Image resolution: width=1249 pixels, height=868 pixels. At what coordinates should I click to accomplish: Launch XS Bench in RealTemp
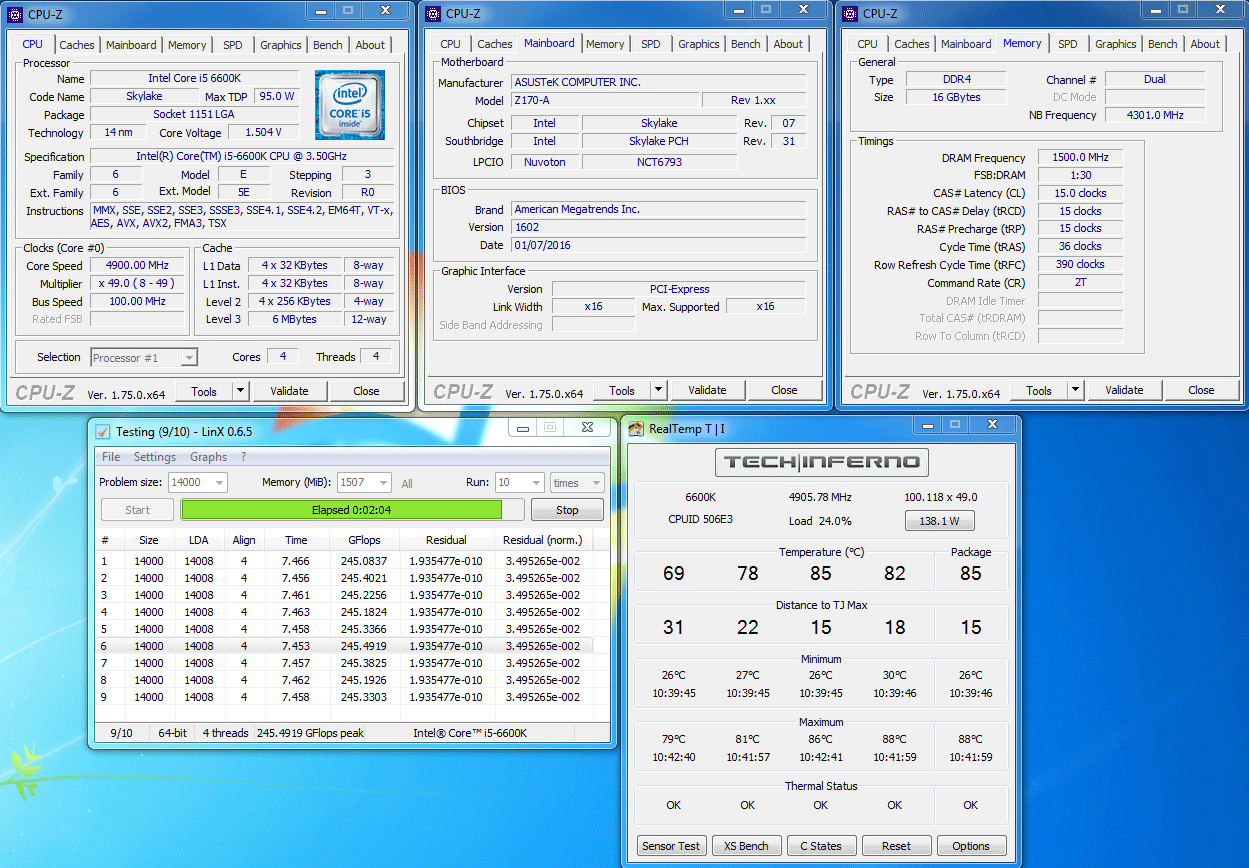click(746, 846)
